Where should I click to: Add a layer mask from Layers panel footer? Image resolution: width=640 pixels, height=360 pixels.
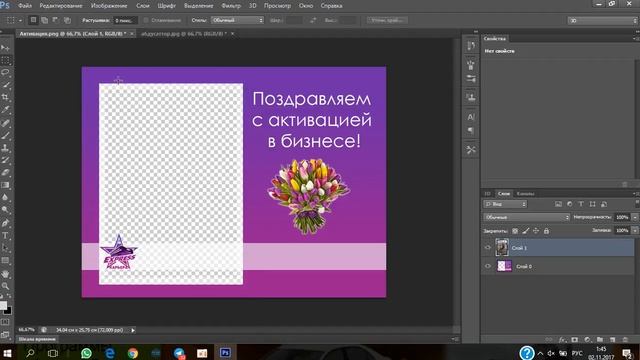click(x=575, y=340)
